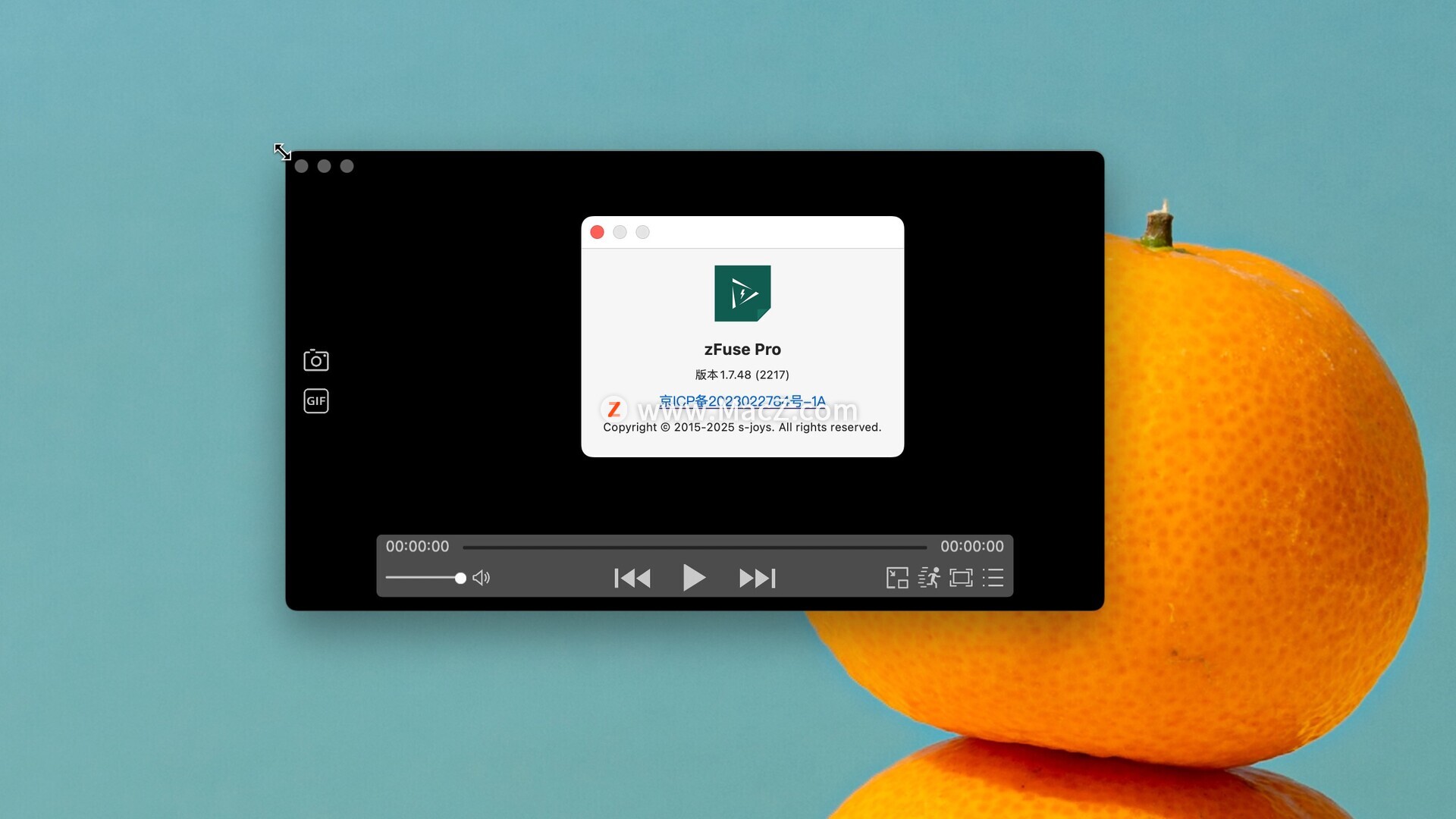Click the elapsed time 00:00:00 on the left
This screenshot has width=1456, height=819.
pos(417,546)
